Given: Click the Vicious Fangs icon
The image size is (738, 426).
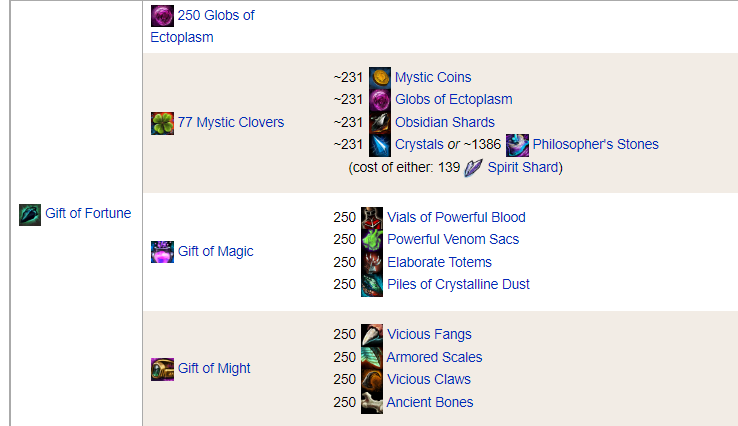Looking at the screenshot, I should coord(372,335).
